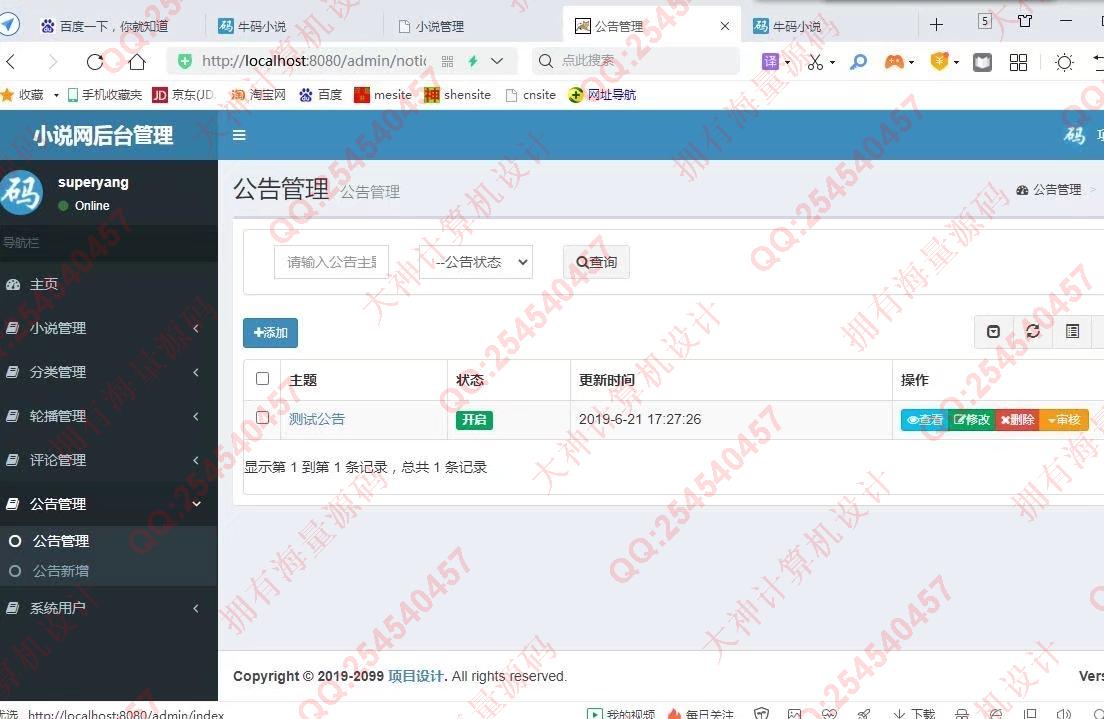This screenshot has width=1104, height=719.
Task: Open the 项目设计 footer link
Action: pos(415,676)
